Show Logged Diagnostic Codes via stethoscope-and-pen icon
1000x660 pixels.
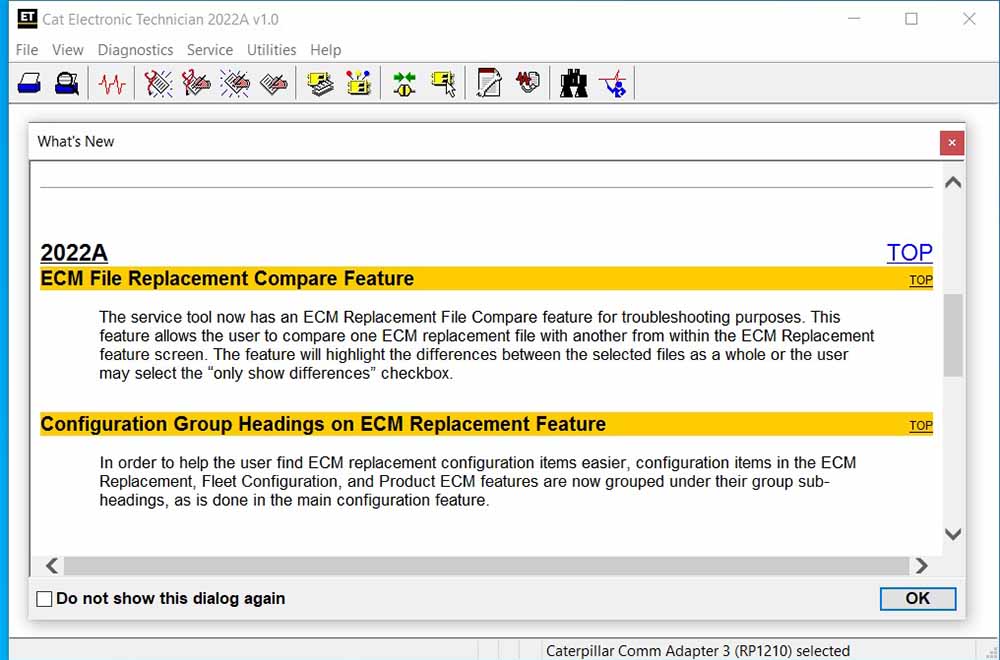(x=196, y=84)
